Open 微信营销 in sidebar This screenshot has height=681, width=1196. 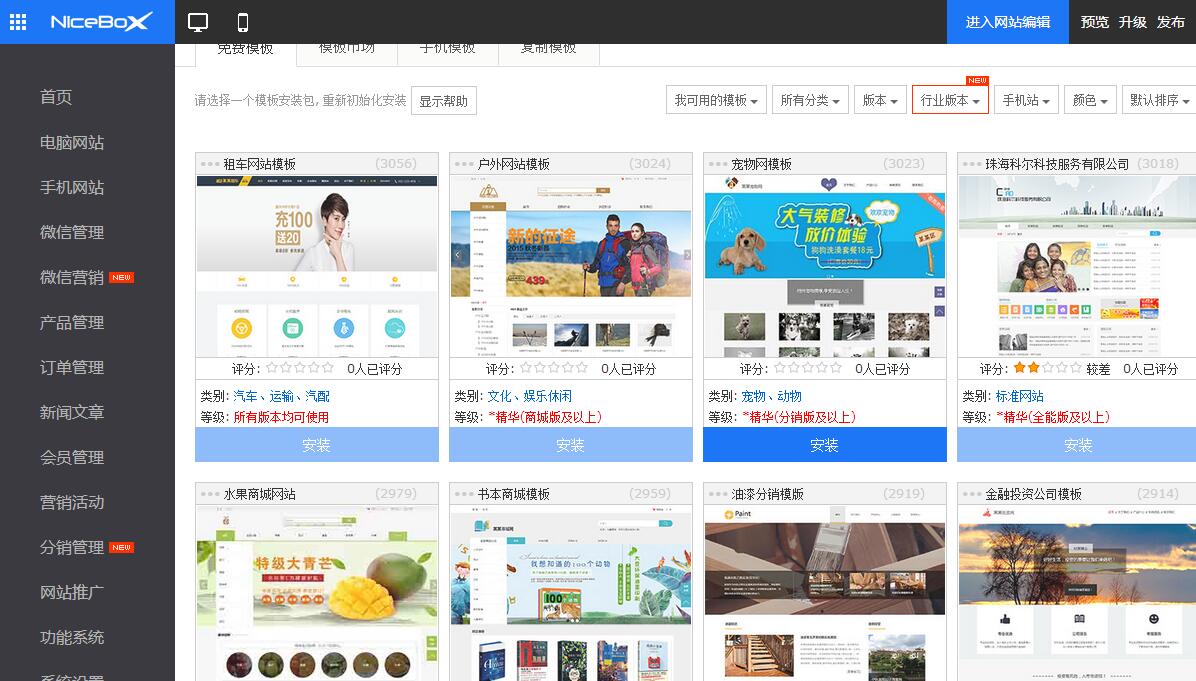(x=72, y=278)
